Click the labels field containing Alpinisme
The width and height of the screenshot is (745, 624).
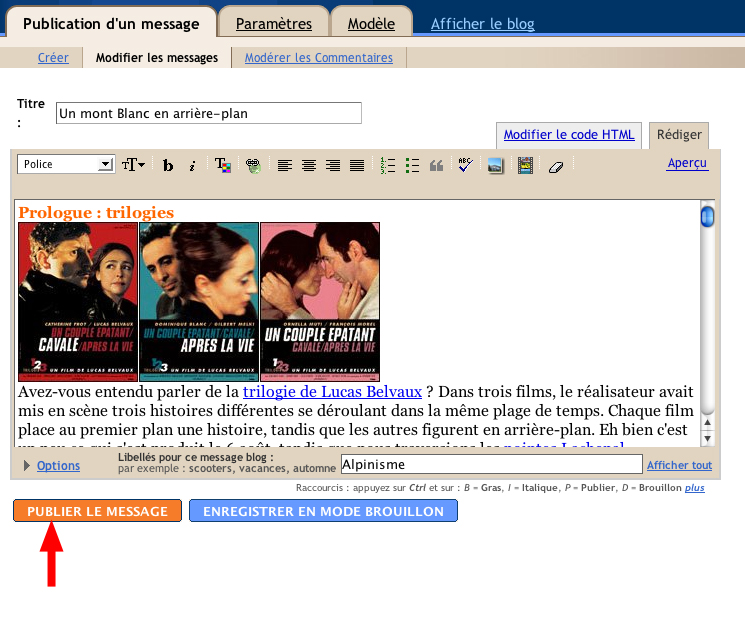point(492,464)
